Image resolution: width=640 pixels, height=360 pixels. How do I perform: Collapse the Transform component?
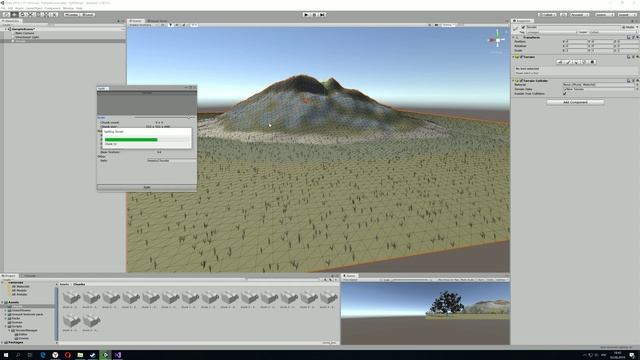coord(514,37)
